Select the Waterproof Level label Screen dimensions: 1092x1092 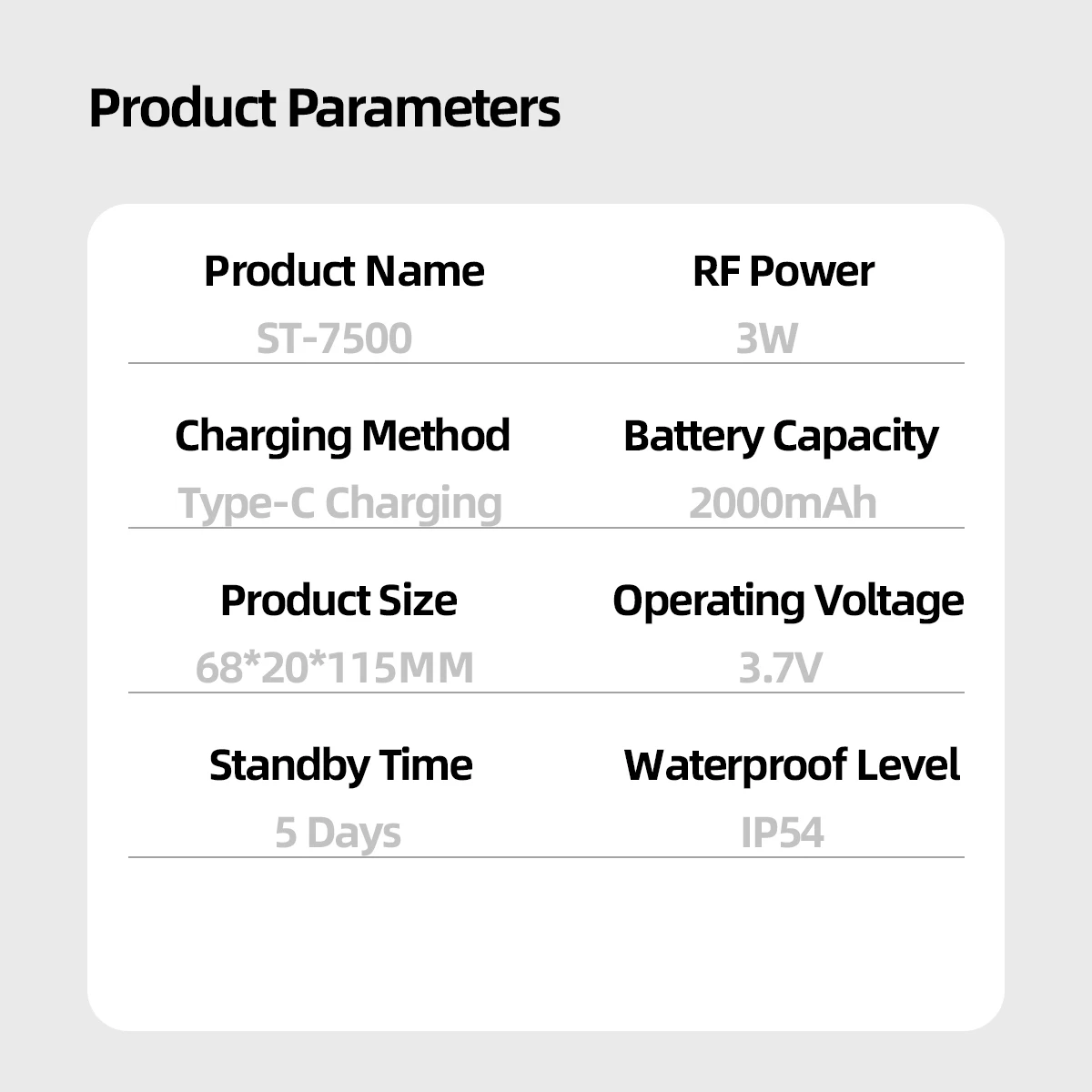pyautogui.click(x=792, y=765)
